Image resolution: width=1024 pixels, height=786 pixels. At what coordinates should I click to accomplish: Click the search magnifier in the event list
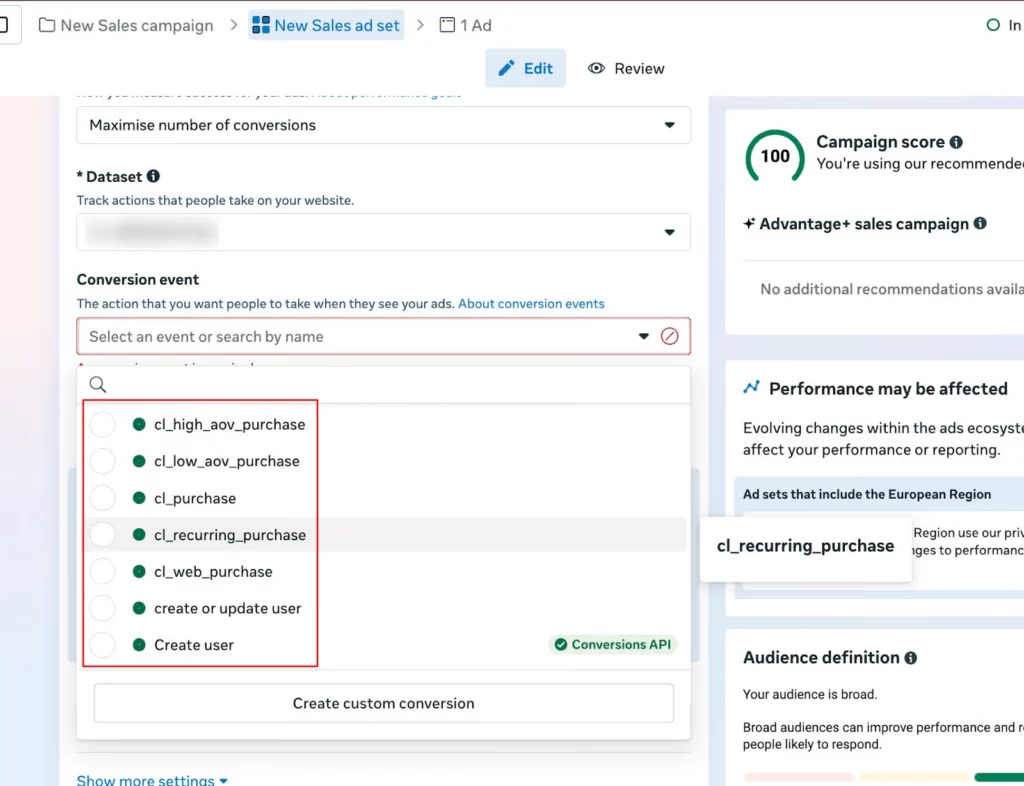[96, 384]
